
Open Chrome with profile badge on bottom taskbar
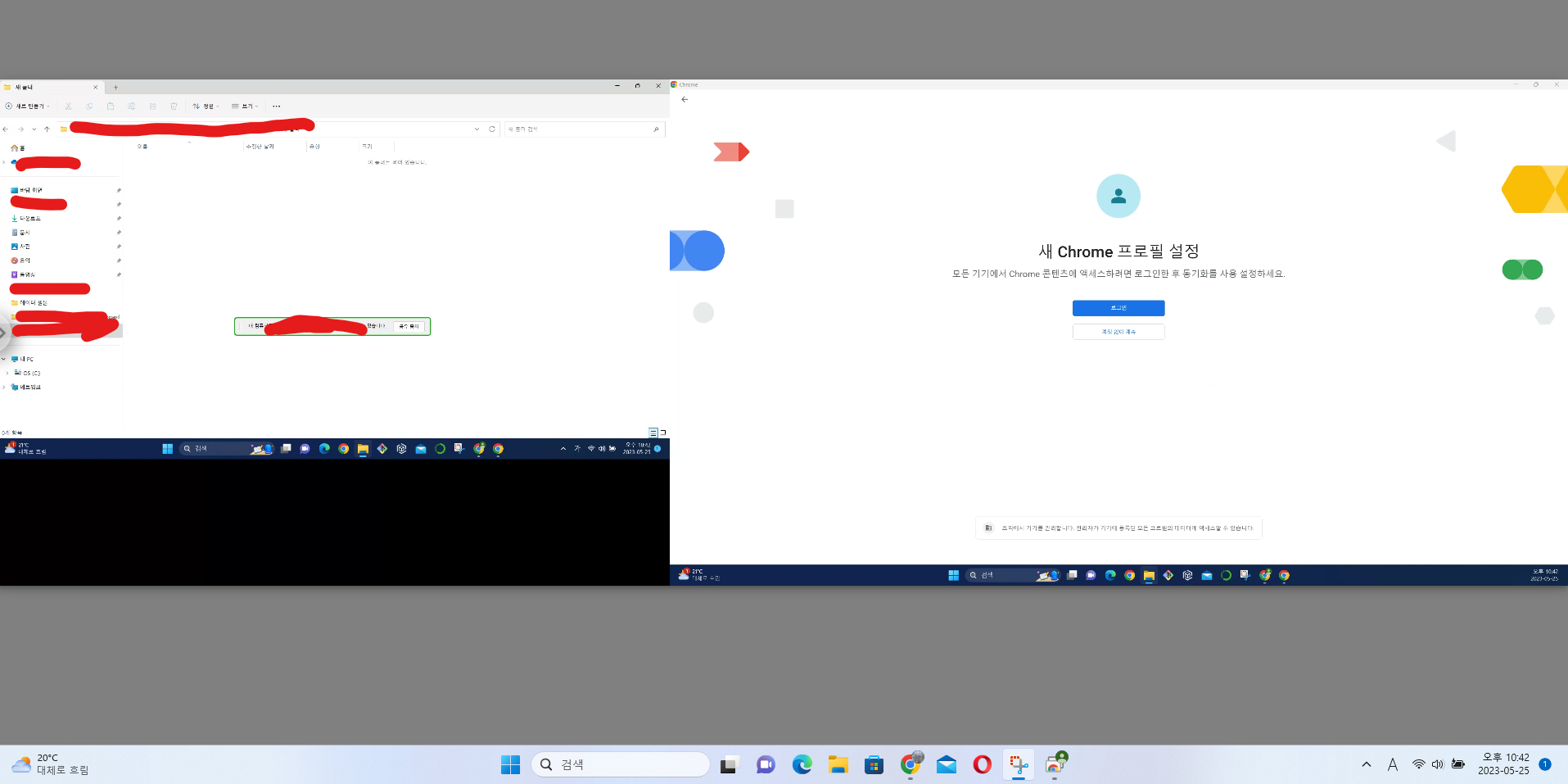(911, 764)
